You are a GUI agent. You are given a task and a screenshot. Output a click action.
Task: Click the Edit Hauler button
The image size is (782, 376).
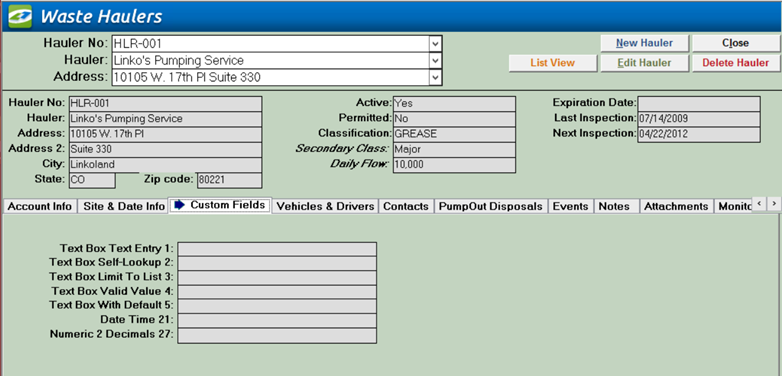(x=644, y=63)
